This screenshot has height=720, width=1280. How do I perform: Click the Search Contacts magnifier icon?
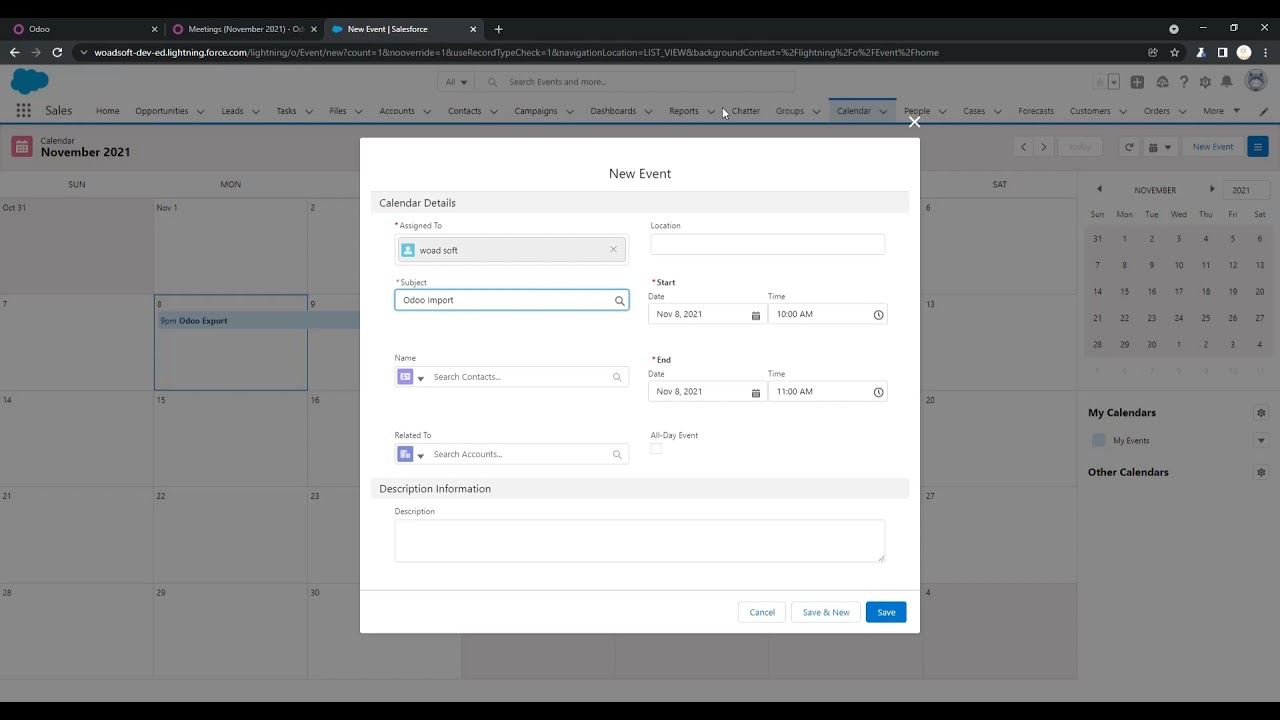tap(617, 377)
